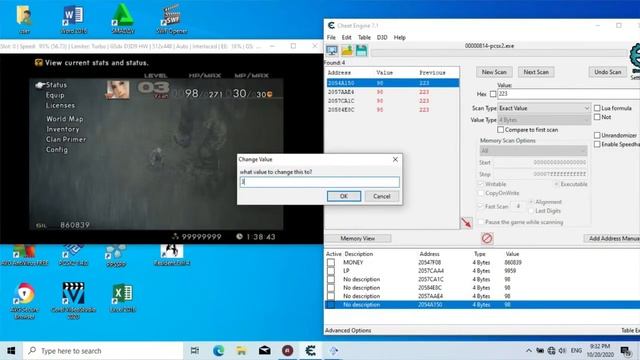Click the red arrow to add selected addresses
Image resolution: width=640 pixels, height=360 pixels.
click(x=466, y=222)
